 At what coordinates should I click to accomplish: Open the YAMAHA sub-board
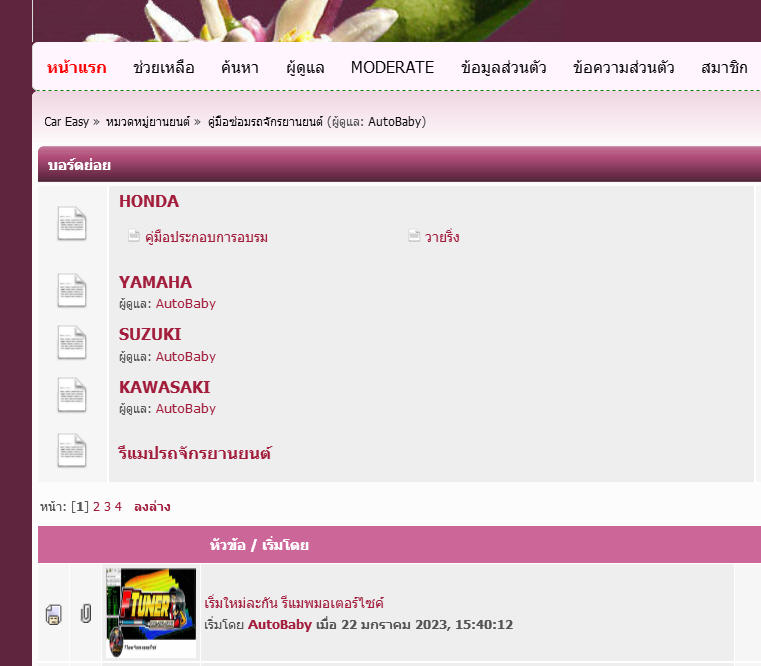coord(155,282)
